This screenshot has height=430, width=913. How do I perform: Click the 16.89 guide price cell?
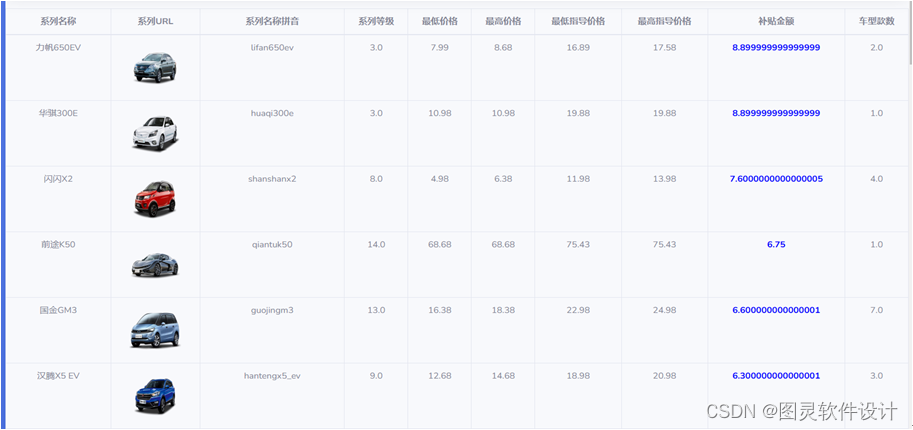578,48
